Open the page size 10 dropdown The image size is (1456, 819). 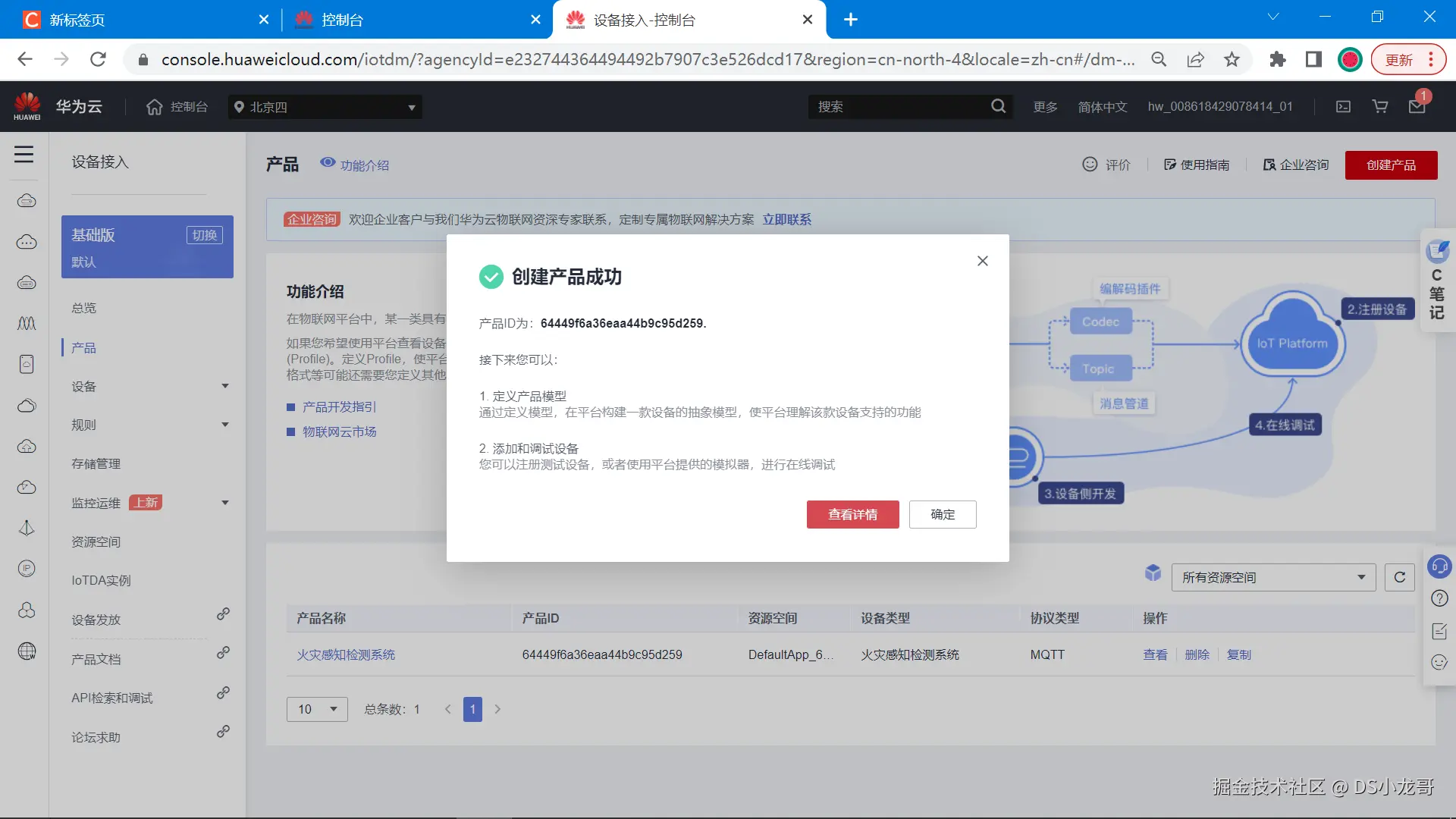tap(317, 709)
